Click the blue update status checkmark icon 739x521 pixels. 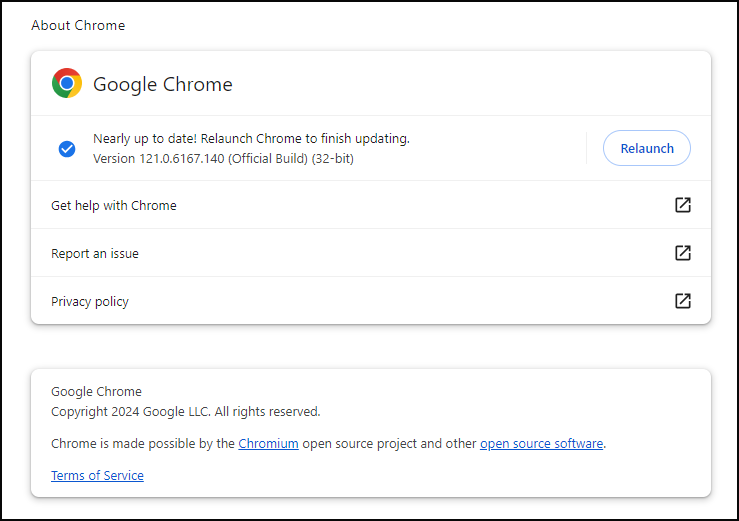67,149
